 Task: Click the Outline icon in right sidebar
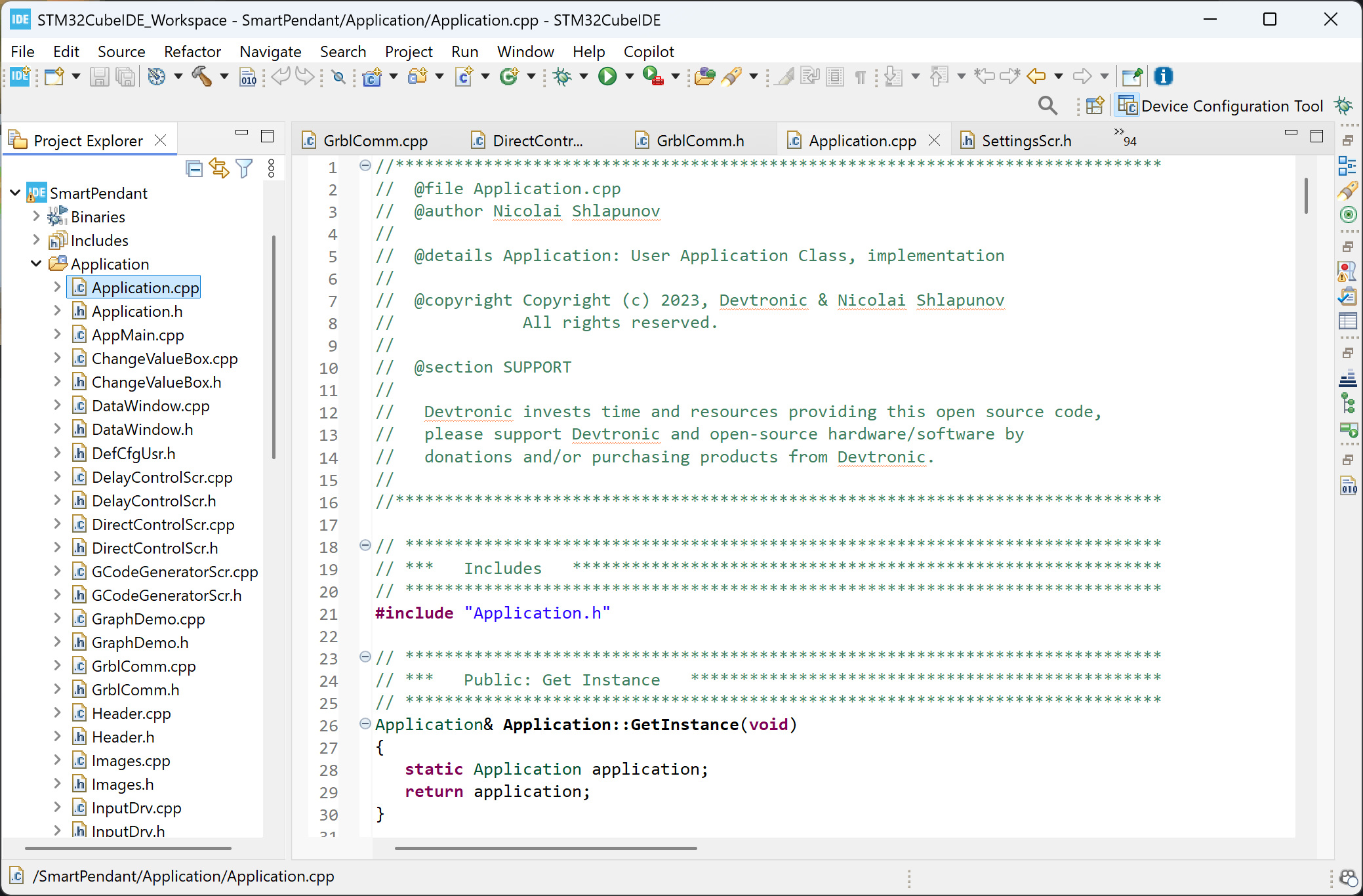tap(1347, 167)
